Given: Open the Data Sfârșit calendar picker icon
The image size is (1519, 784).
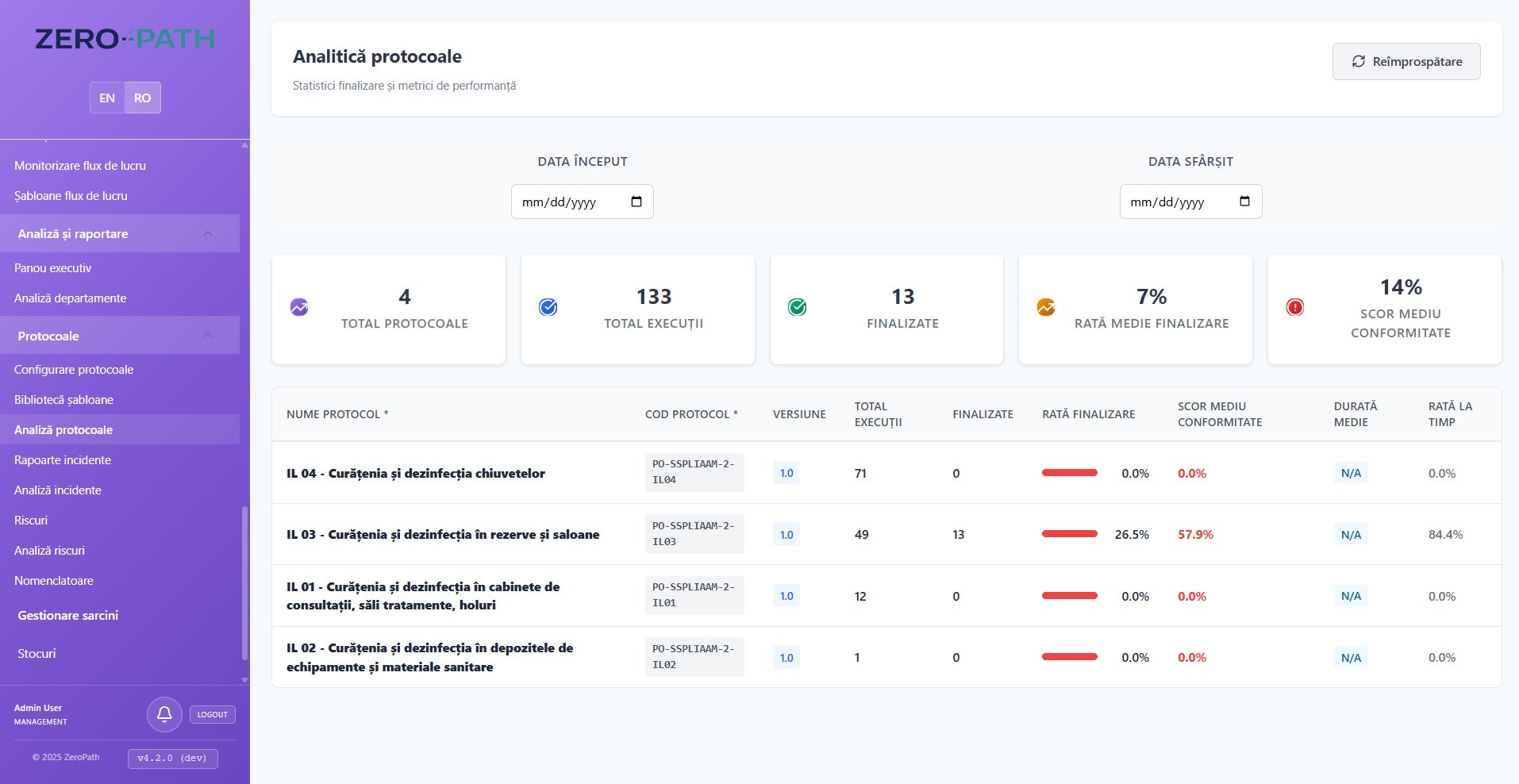Looking at the screenshot, I should [x=1245, y=202].
